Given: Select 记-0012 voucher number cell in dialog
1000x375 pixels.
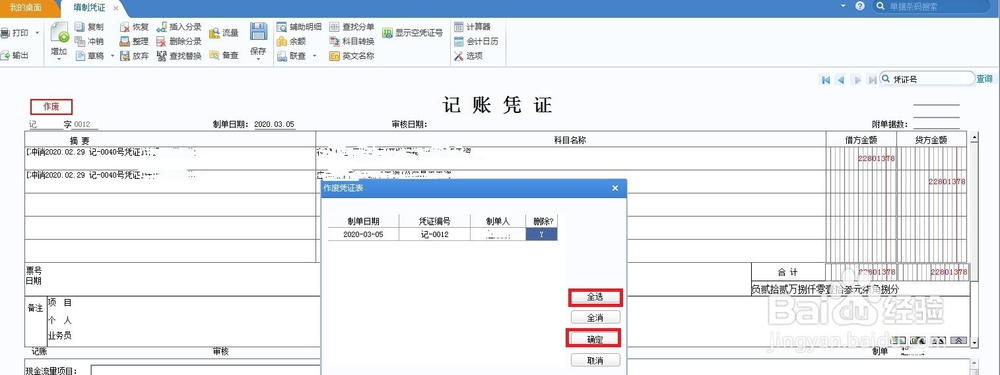Looking at the screenshot, I should point(434,234).
